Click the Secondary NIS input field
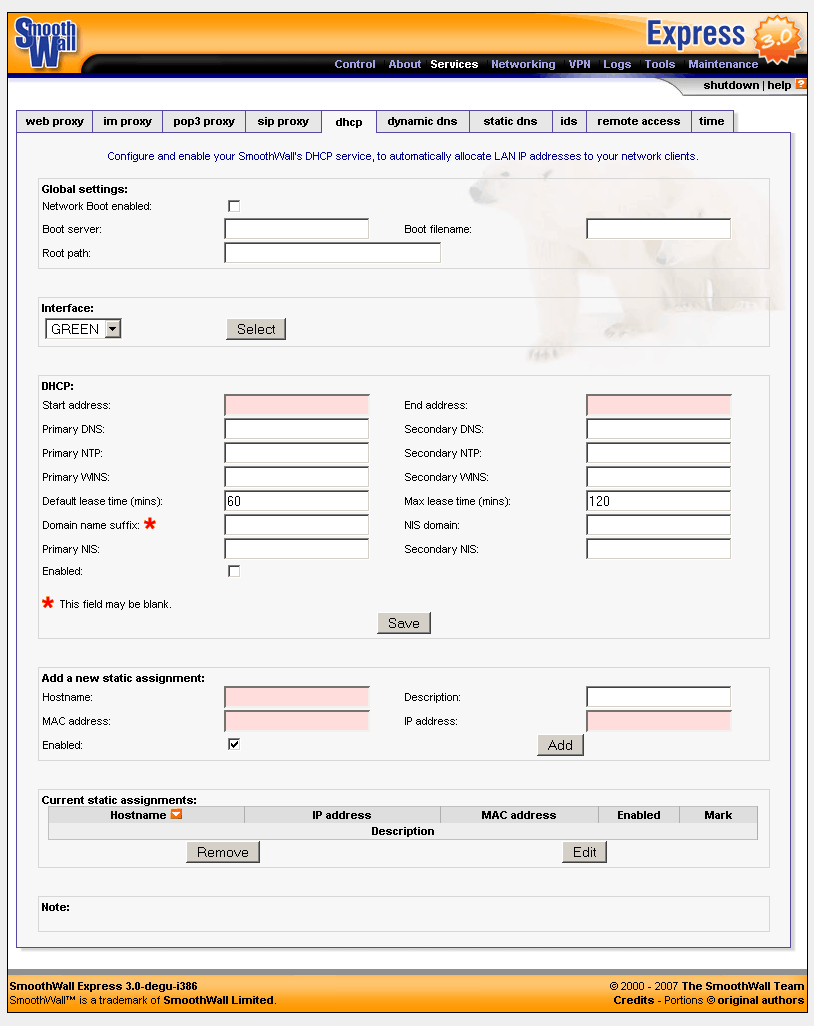 pos(658,549)
